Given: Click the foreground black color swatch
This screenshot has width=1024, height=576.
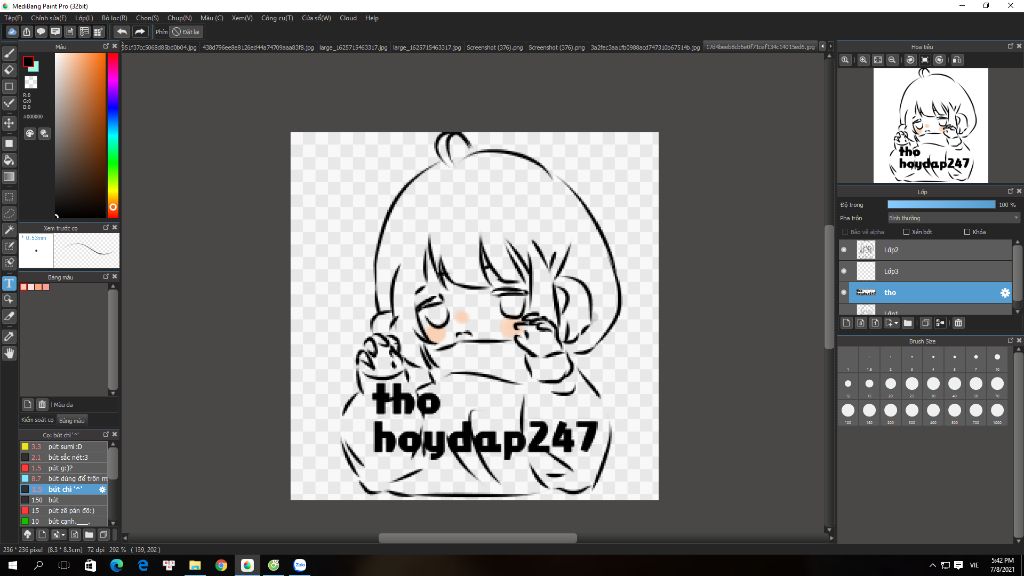Looking at the screenshot, I should (28, 62).
